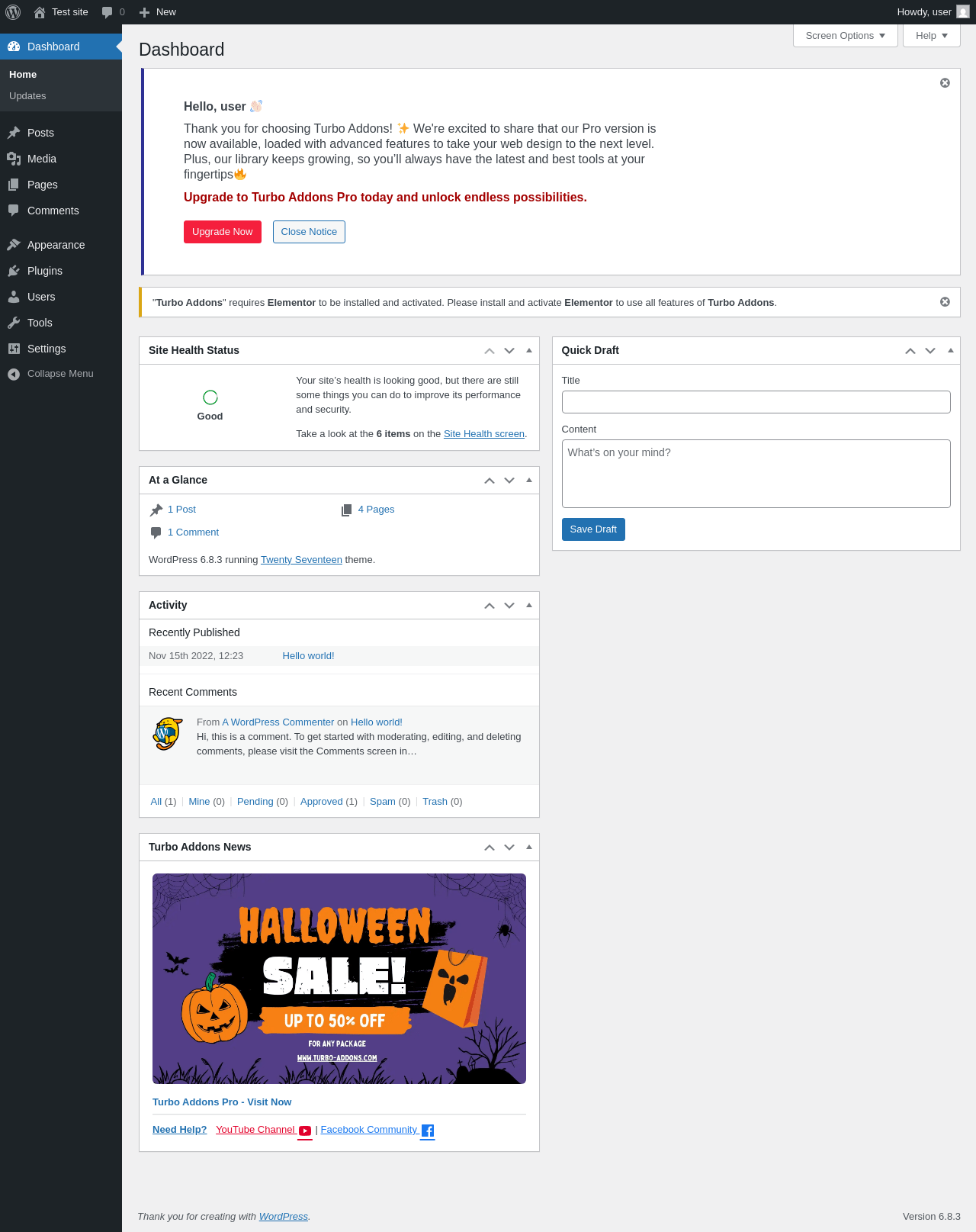Click the YouTube Channel icon
This screenshot has height=1232, width=976.
point(305,1131)
